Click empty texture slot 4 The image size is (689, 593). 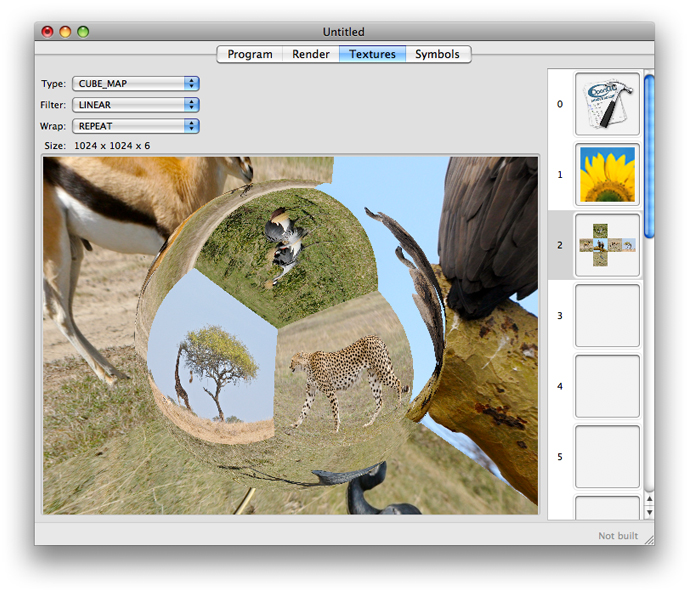[x=607, y=386]
